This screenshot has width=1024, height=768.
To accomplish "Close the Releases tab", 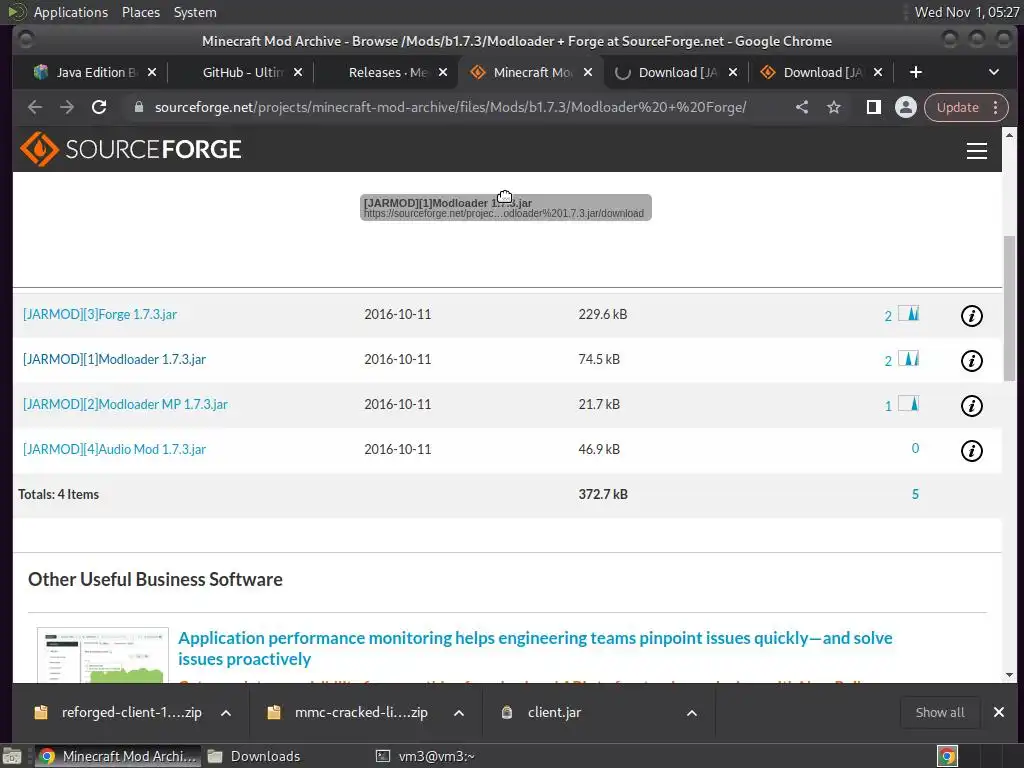I will coord(443,72).
